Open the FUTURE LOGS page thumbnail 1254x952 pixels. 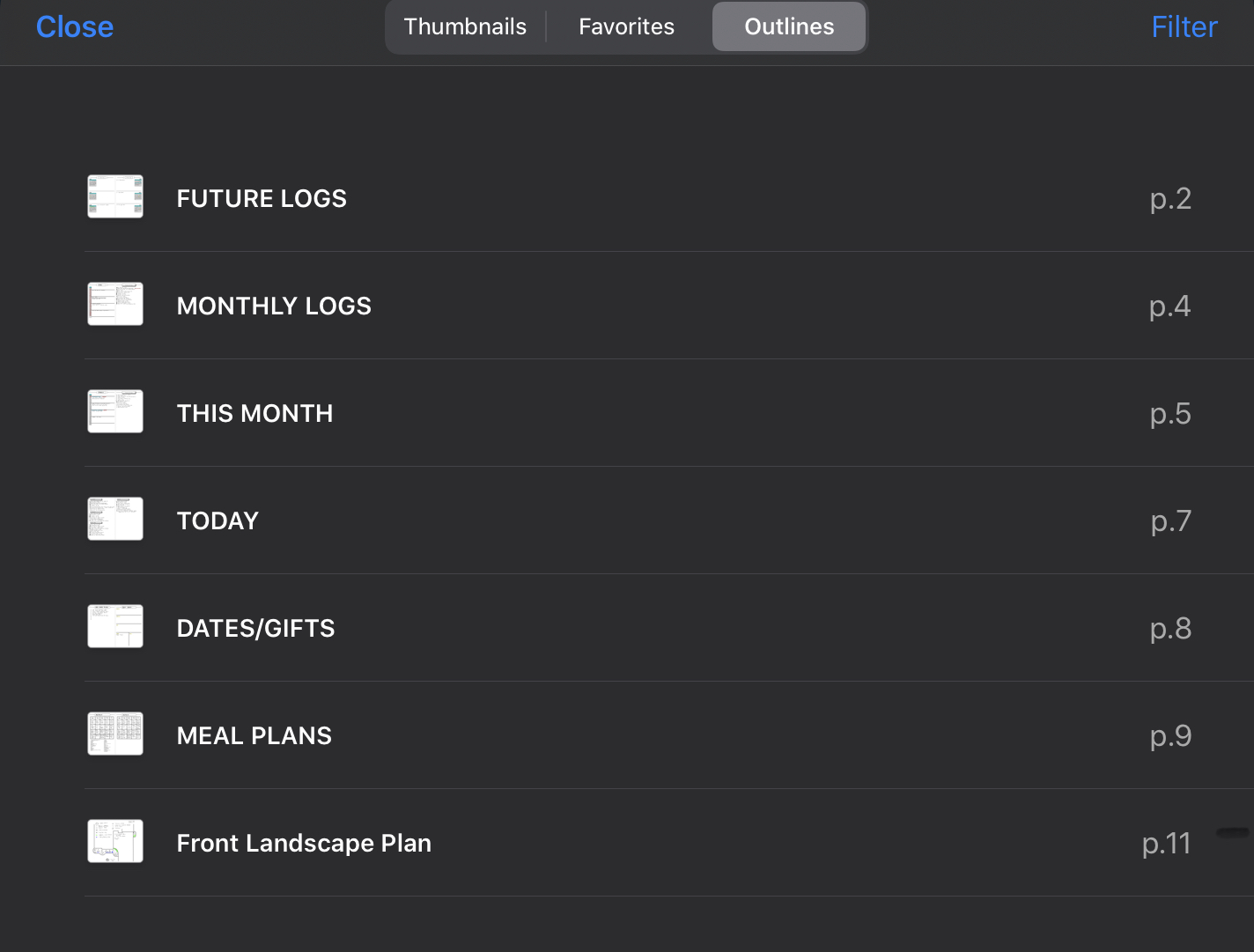pyautogui.click(x=115, y=196)
